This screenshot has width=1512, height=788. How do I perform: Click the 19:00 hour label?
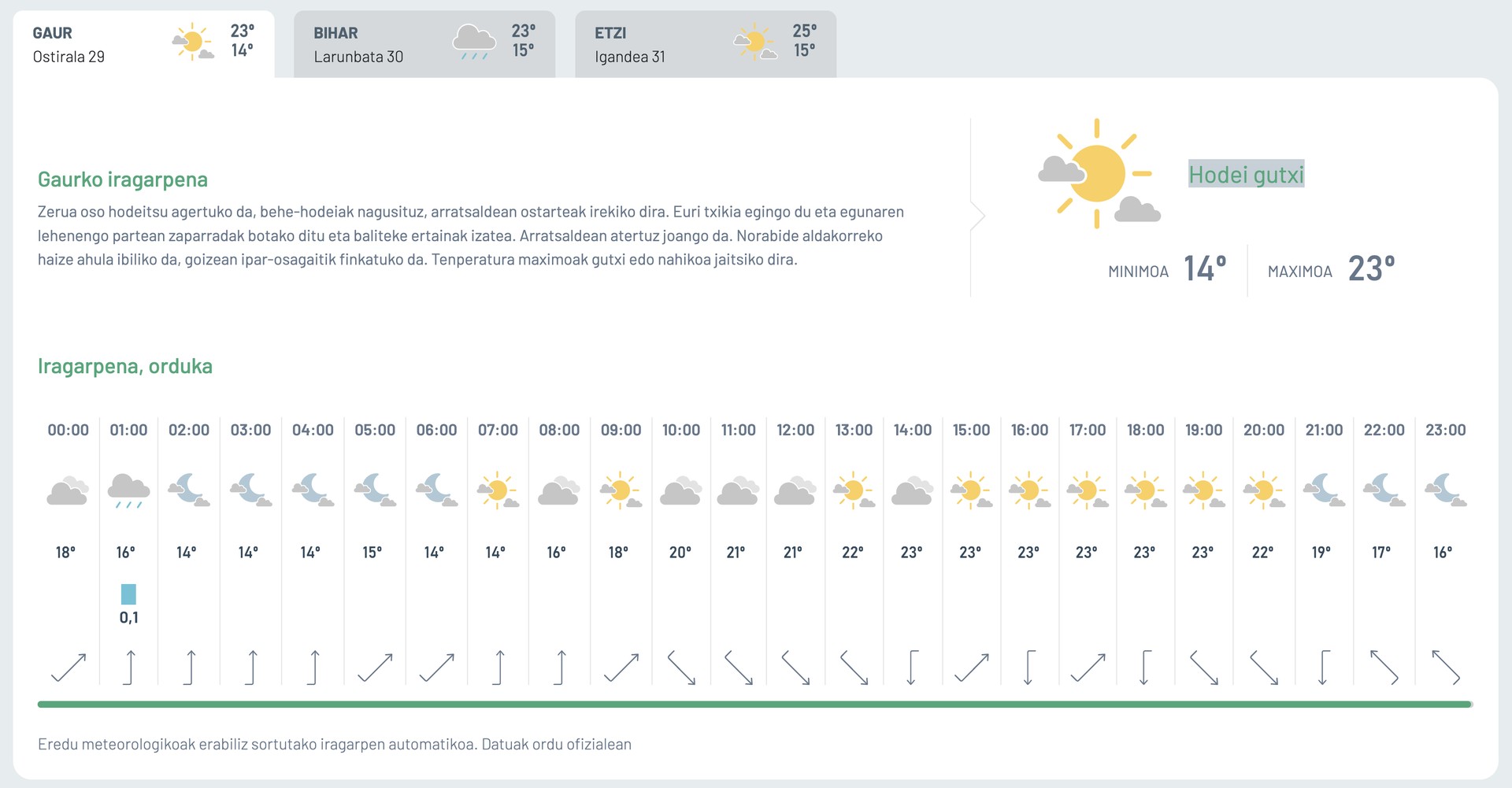1203,430
